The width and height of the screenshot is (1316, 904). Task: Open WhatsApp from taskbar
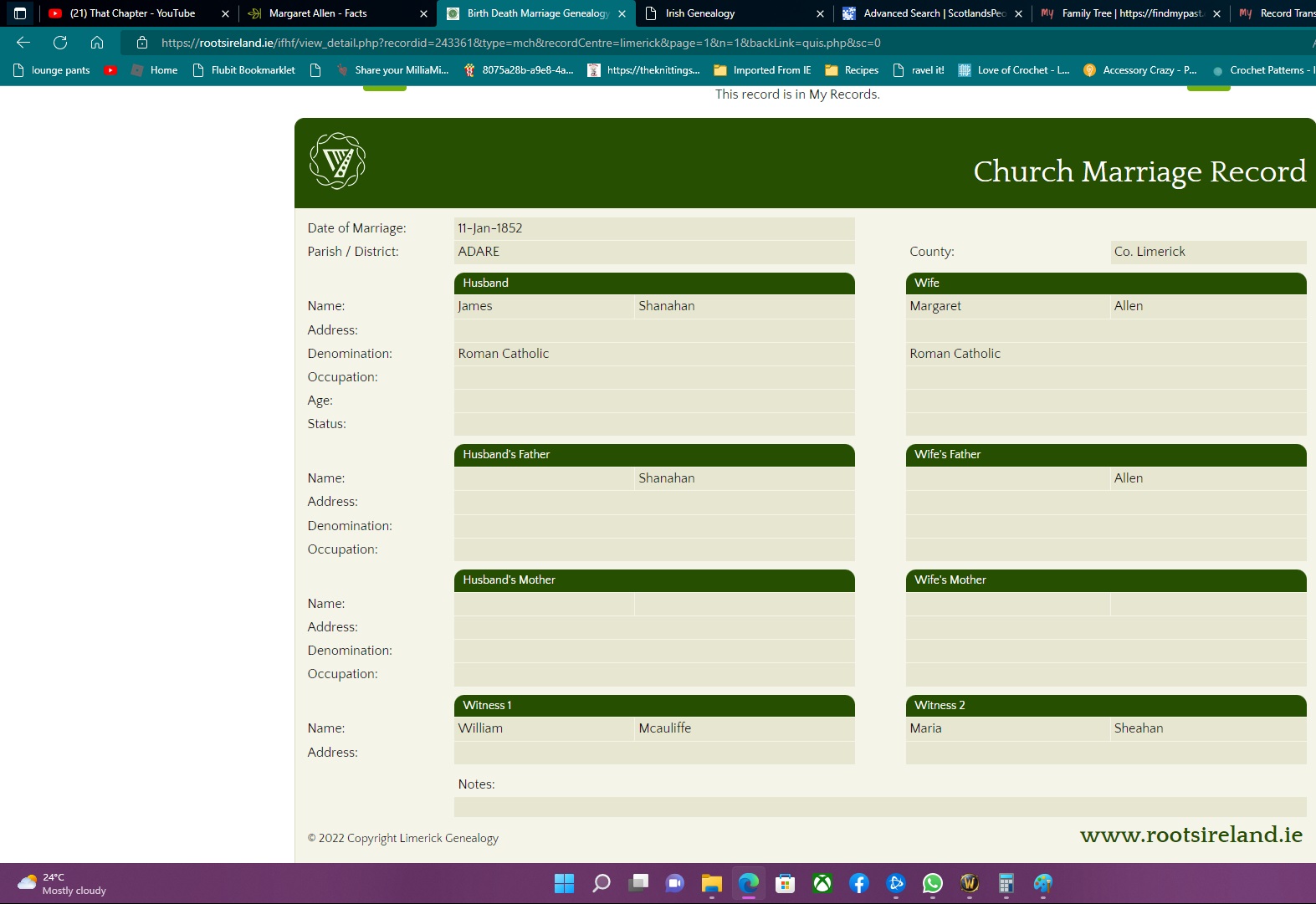(x=933, y=883)
